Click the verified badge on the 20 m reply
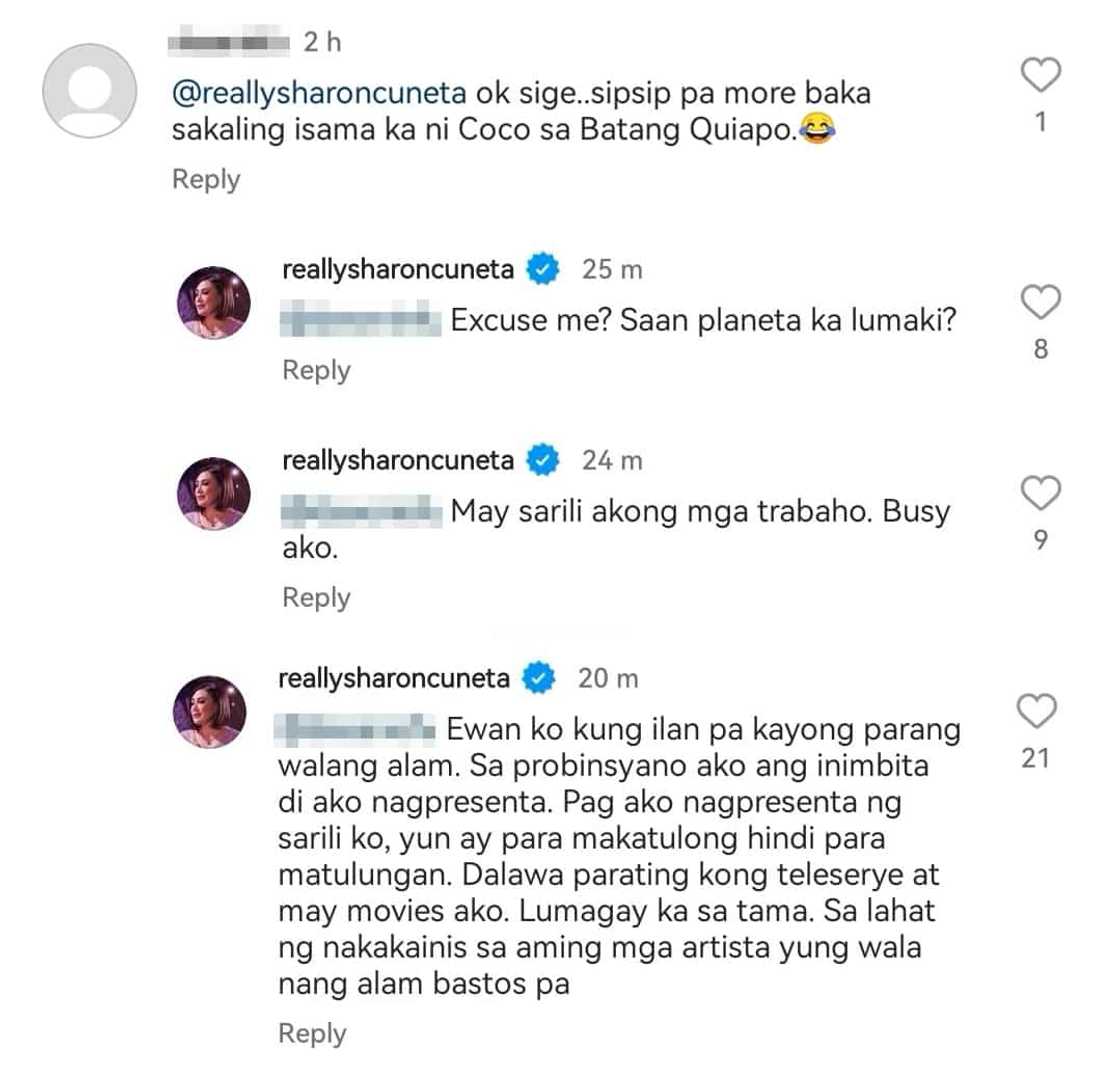Viewport: 1120px width, 1081px height. pyautogui.click(x=539, y=678)
